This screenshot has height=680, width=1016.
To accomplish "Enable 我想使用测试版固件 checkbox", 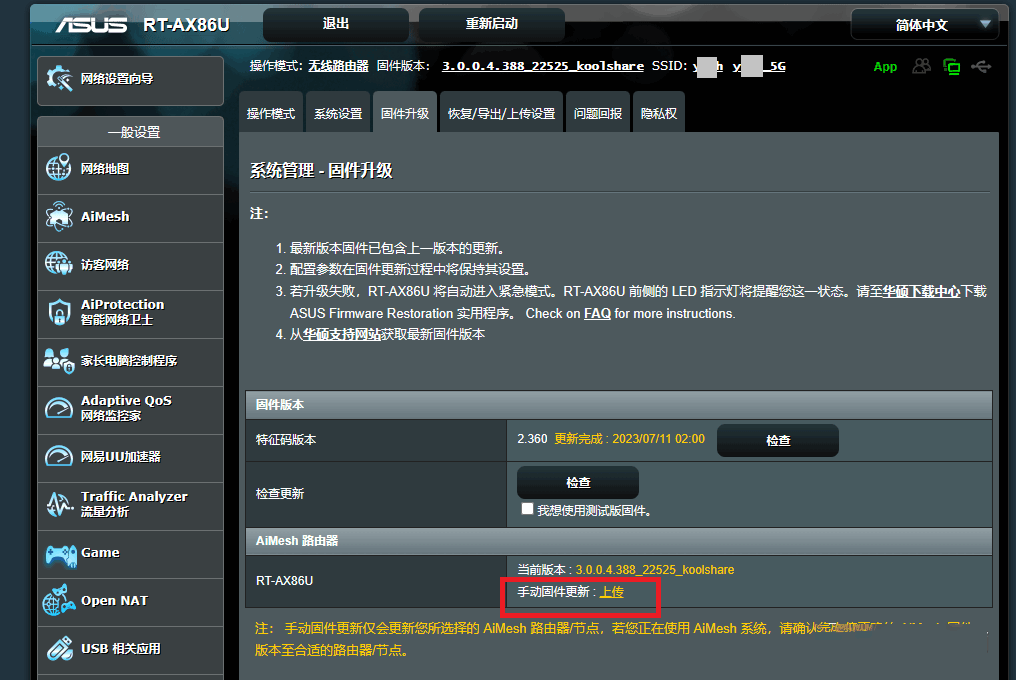I will tap(527, 509).
